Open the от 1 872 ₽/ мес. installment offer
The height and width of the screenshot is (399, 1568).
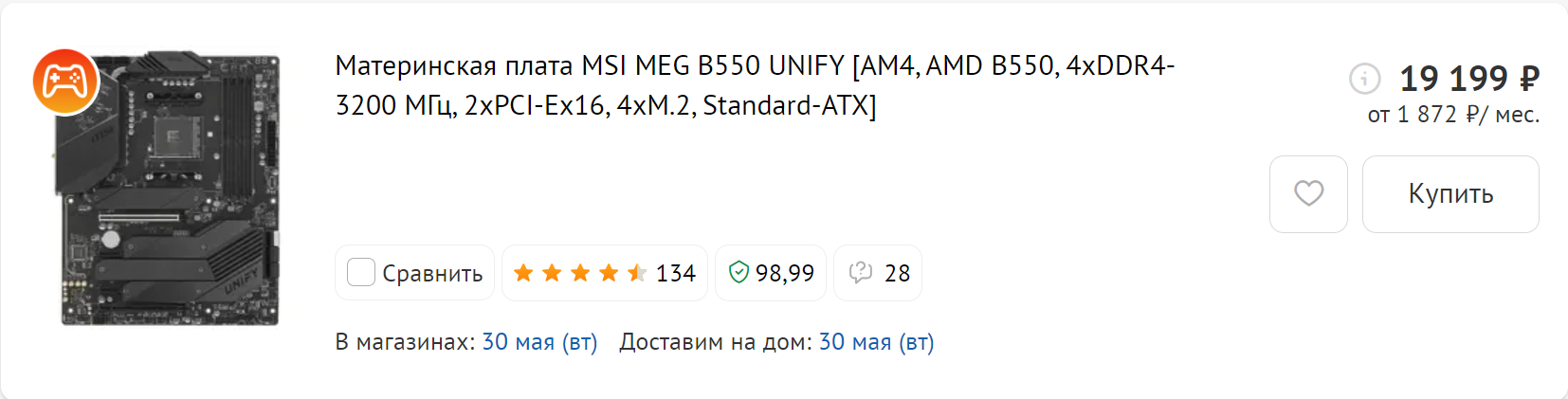pyautogui.click(x=1452, y=115)
